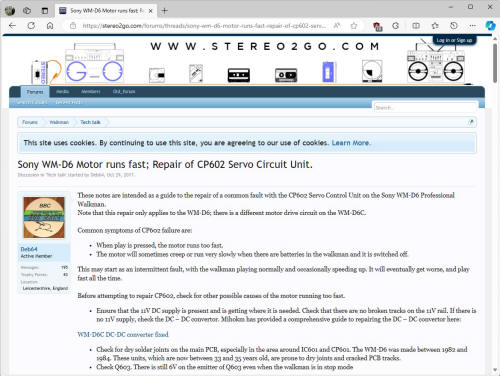Click the Log in or Sign up button
500x376 pixels.
tap(455, 40)
